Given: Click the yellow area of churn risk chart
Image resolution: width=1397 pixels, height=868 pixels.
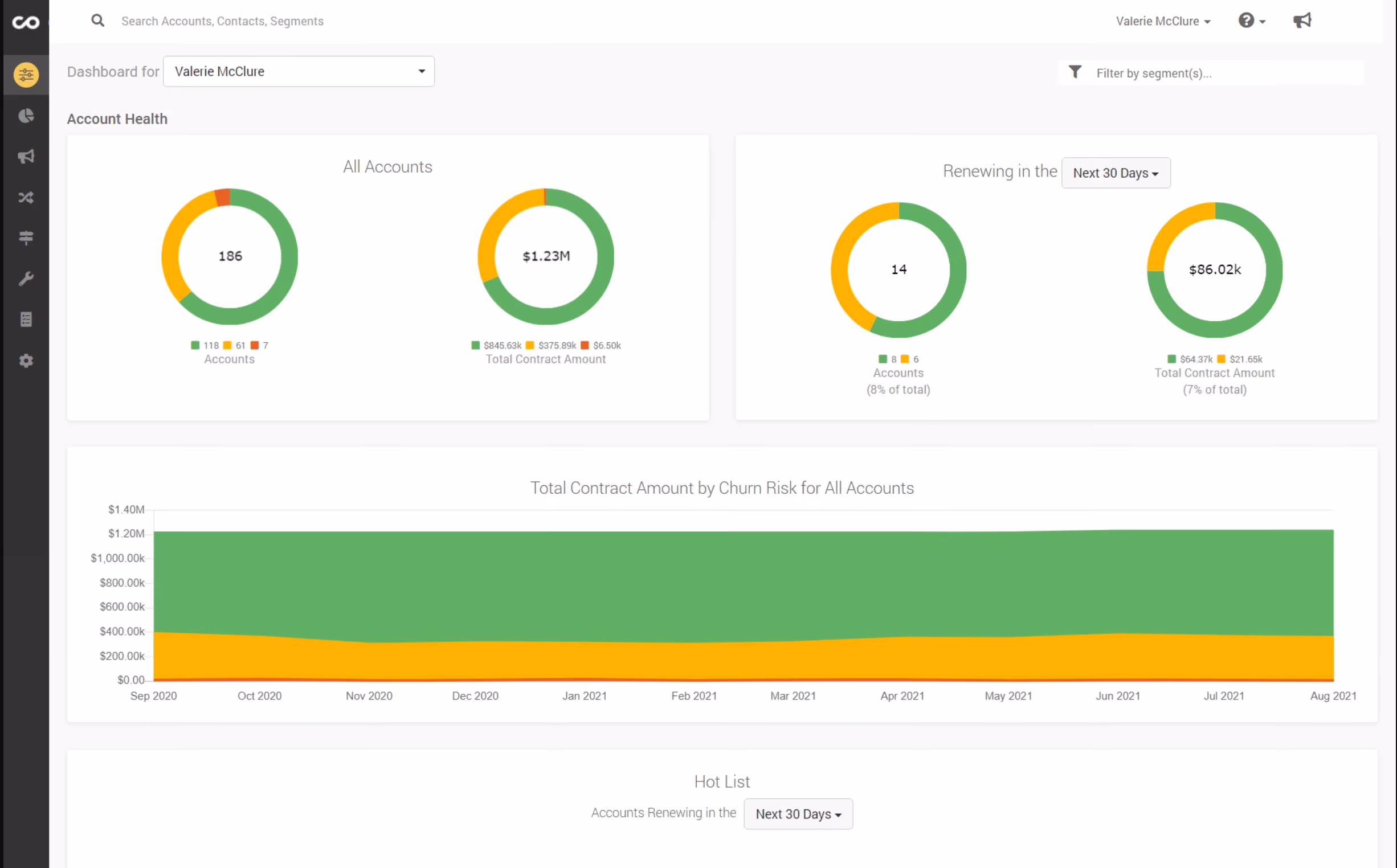Looking at the screenshot, I should point(744,660).
